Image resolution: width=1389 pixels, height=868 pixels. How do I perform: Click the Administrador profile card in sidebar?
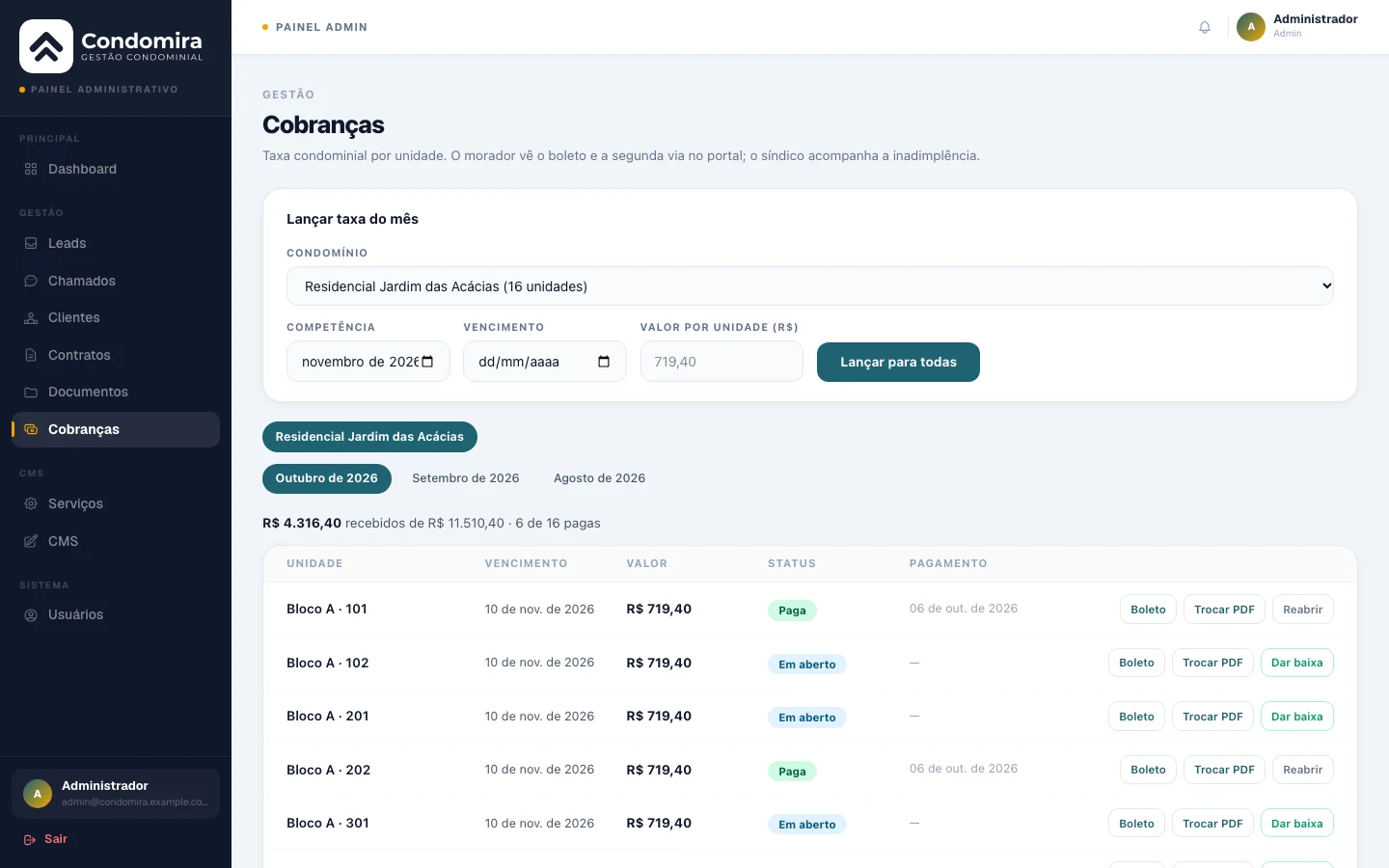click(116, 794)
